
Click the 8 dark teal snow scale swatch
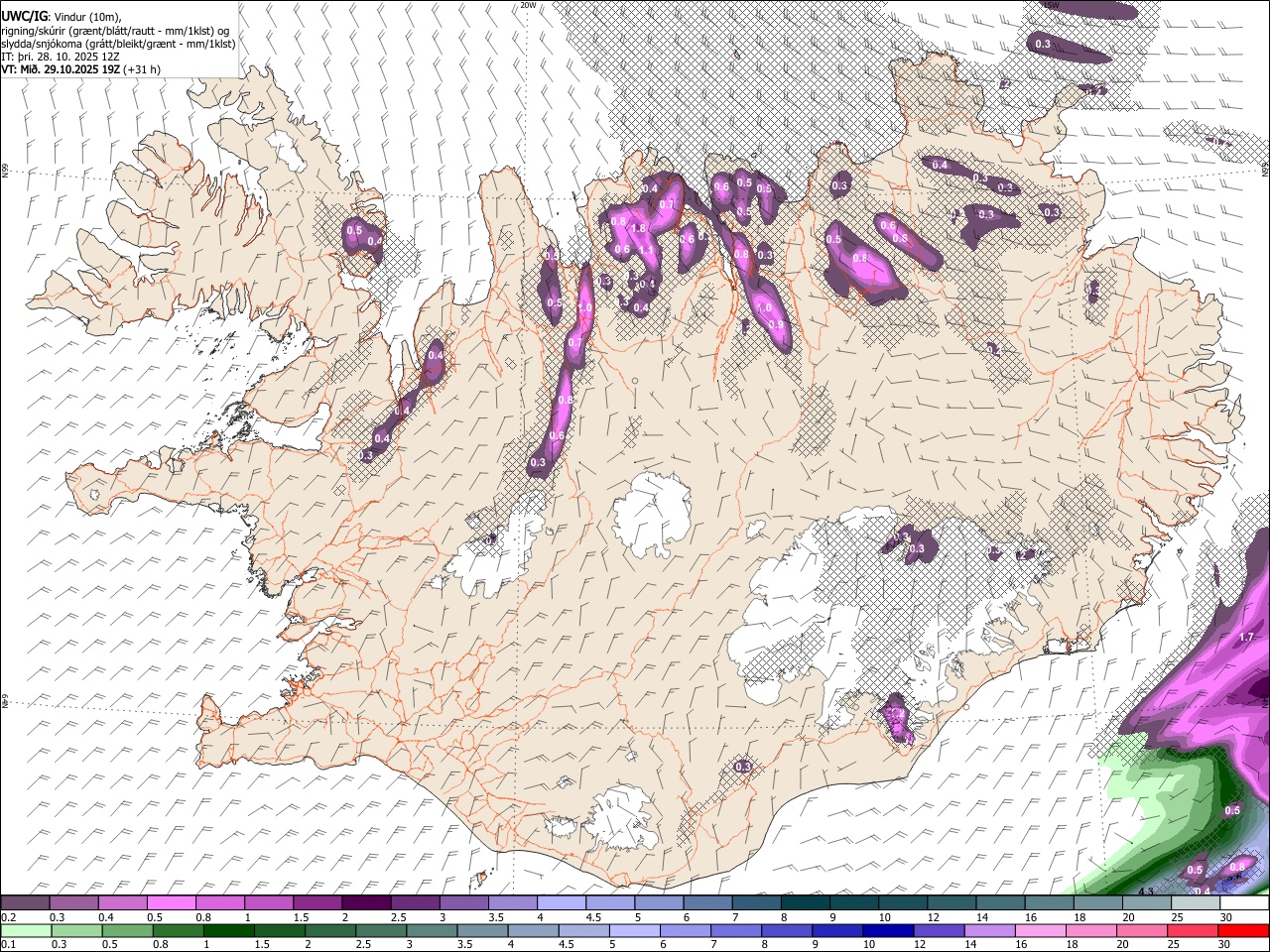(804, 903)
